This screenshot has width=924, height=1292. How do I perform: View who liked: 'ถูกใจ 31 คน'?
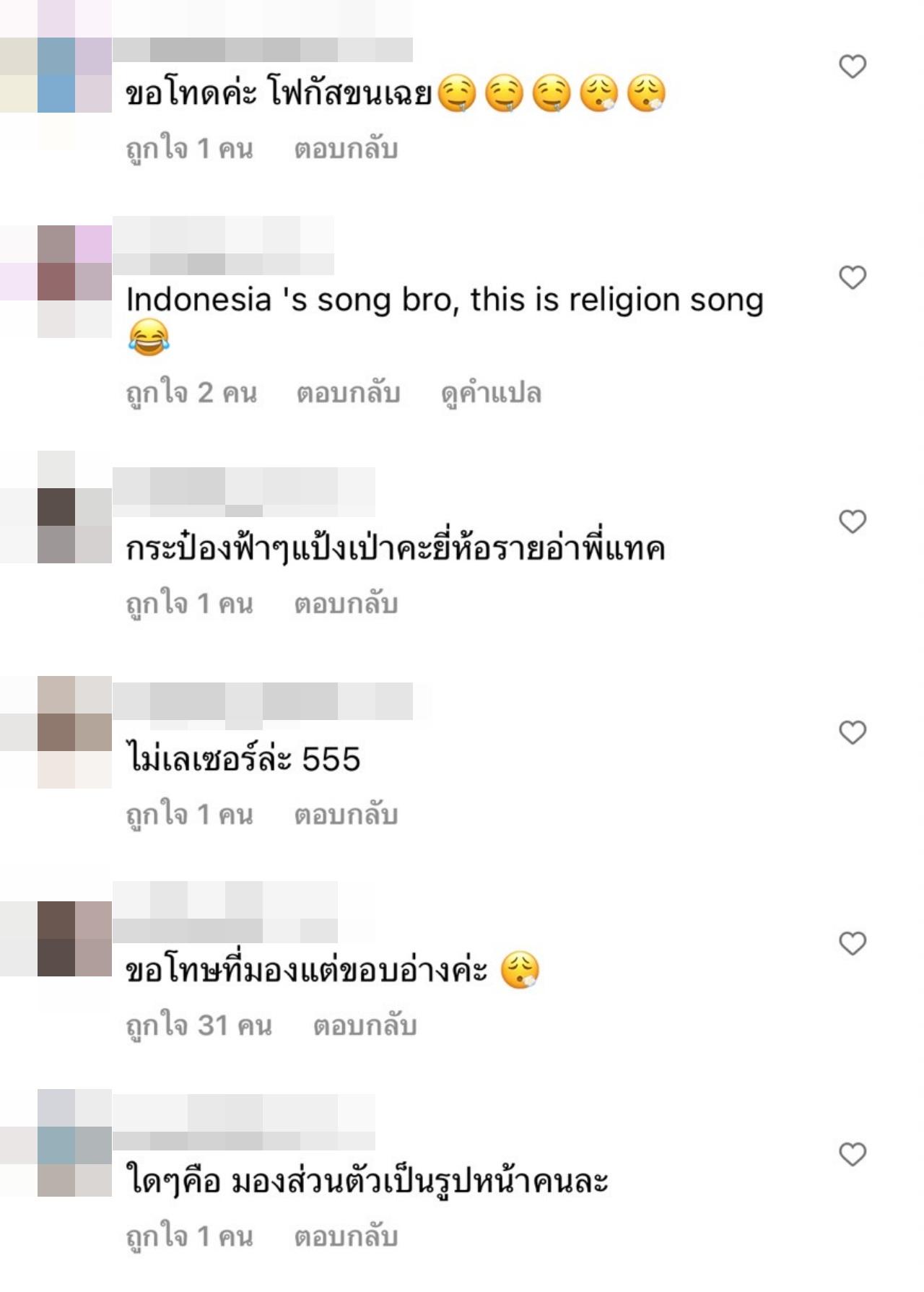(199, 1026)
